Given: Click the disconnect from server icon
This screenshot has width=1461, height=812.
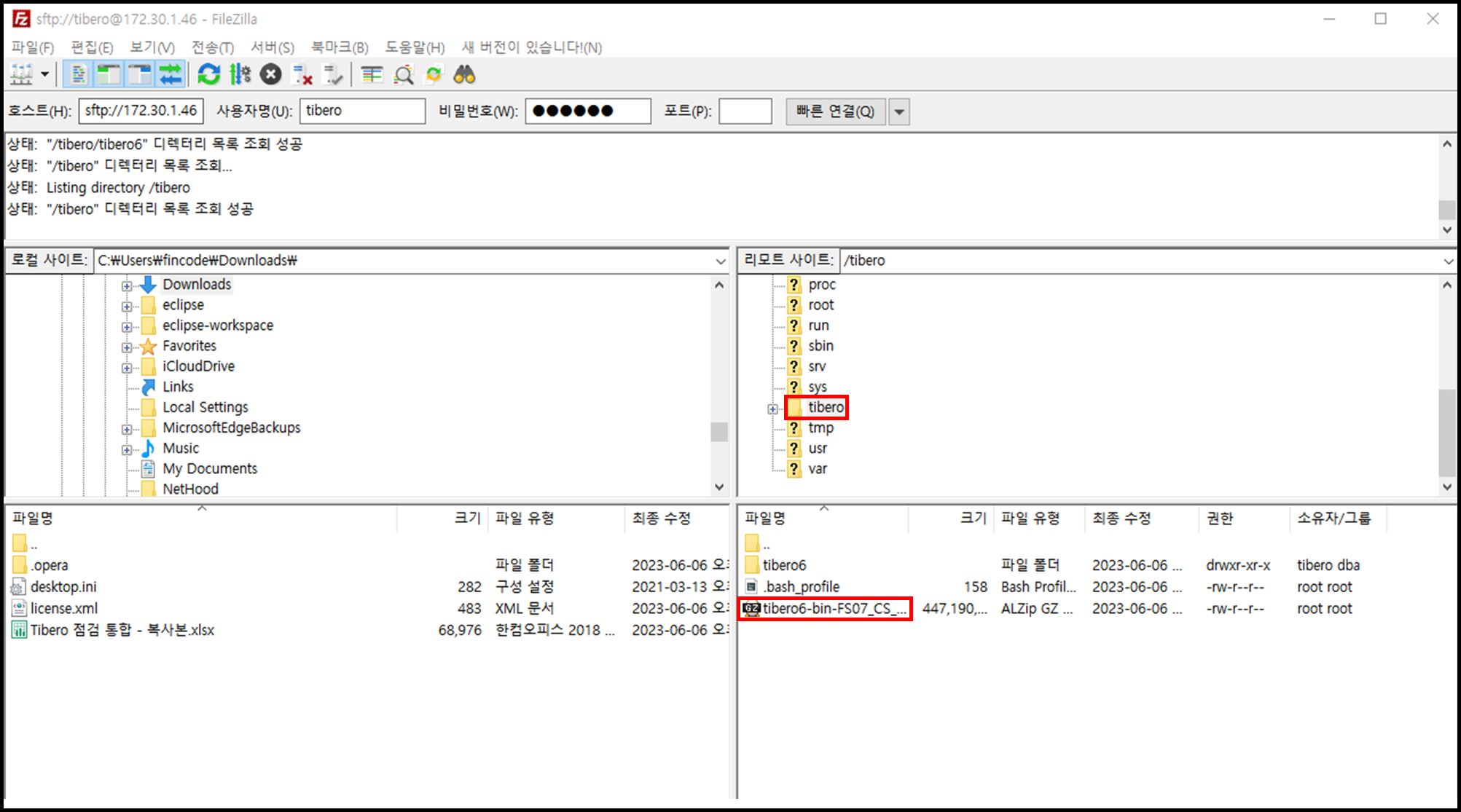Looking at the screenshot, I should pyautogui.click(x=302, y=74).
